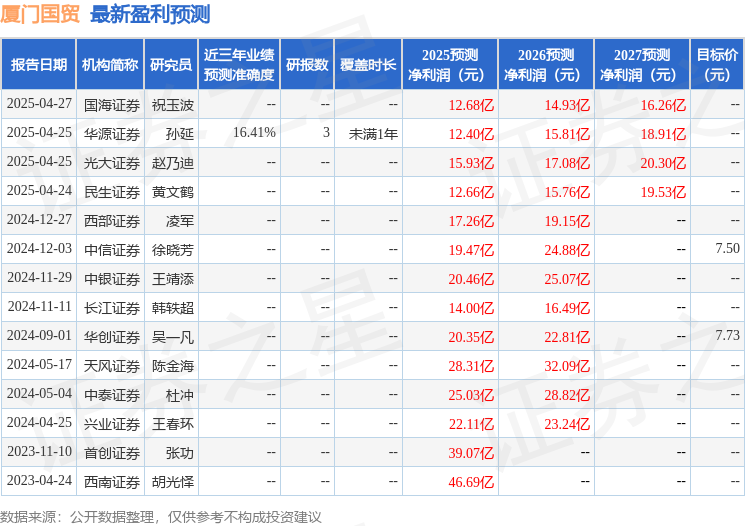
Task: Click the 2026预测净利润 column header
Action: (x=546, y=65)
